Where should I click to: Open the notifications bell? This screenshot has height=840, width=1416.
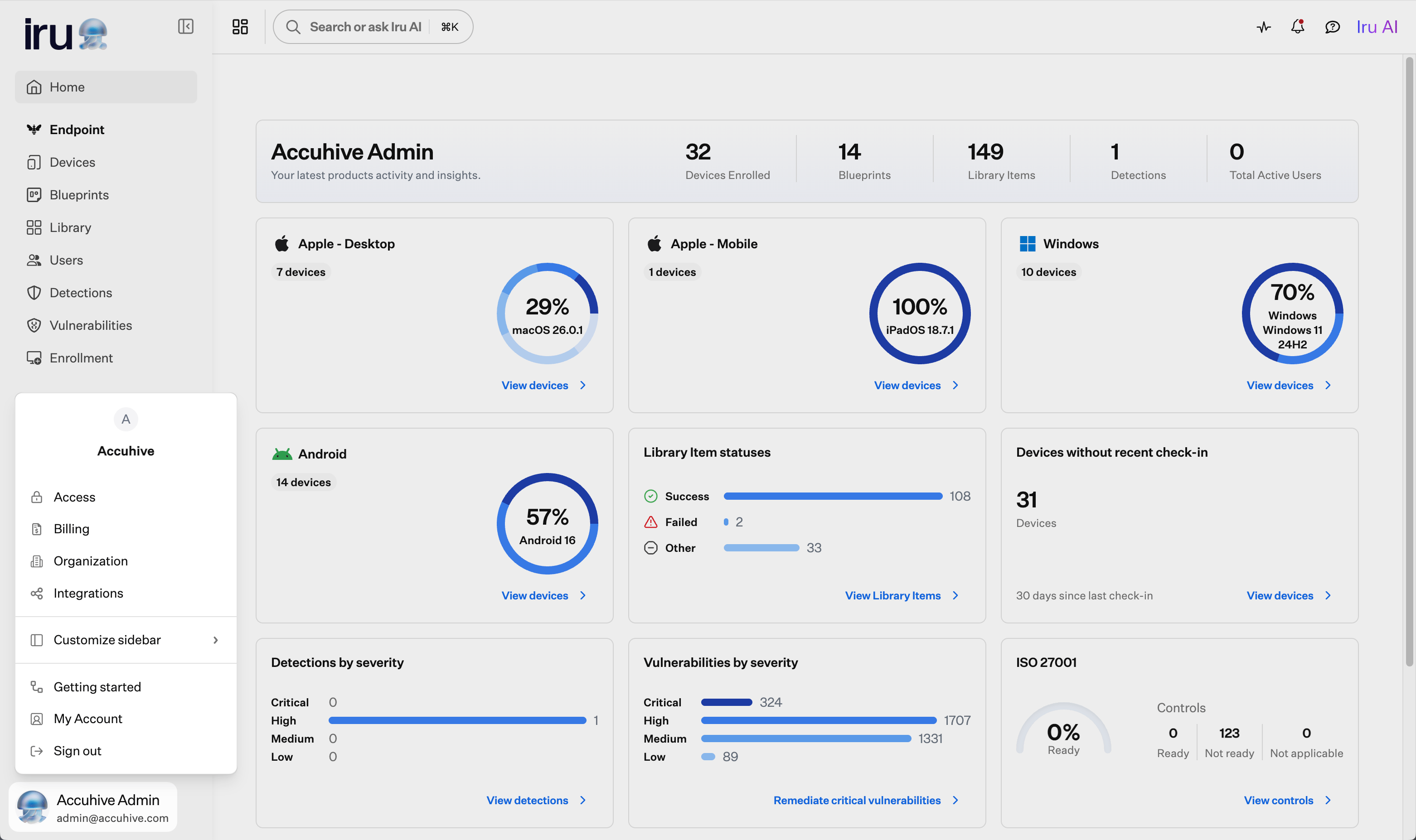coord(1298,27)
